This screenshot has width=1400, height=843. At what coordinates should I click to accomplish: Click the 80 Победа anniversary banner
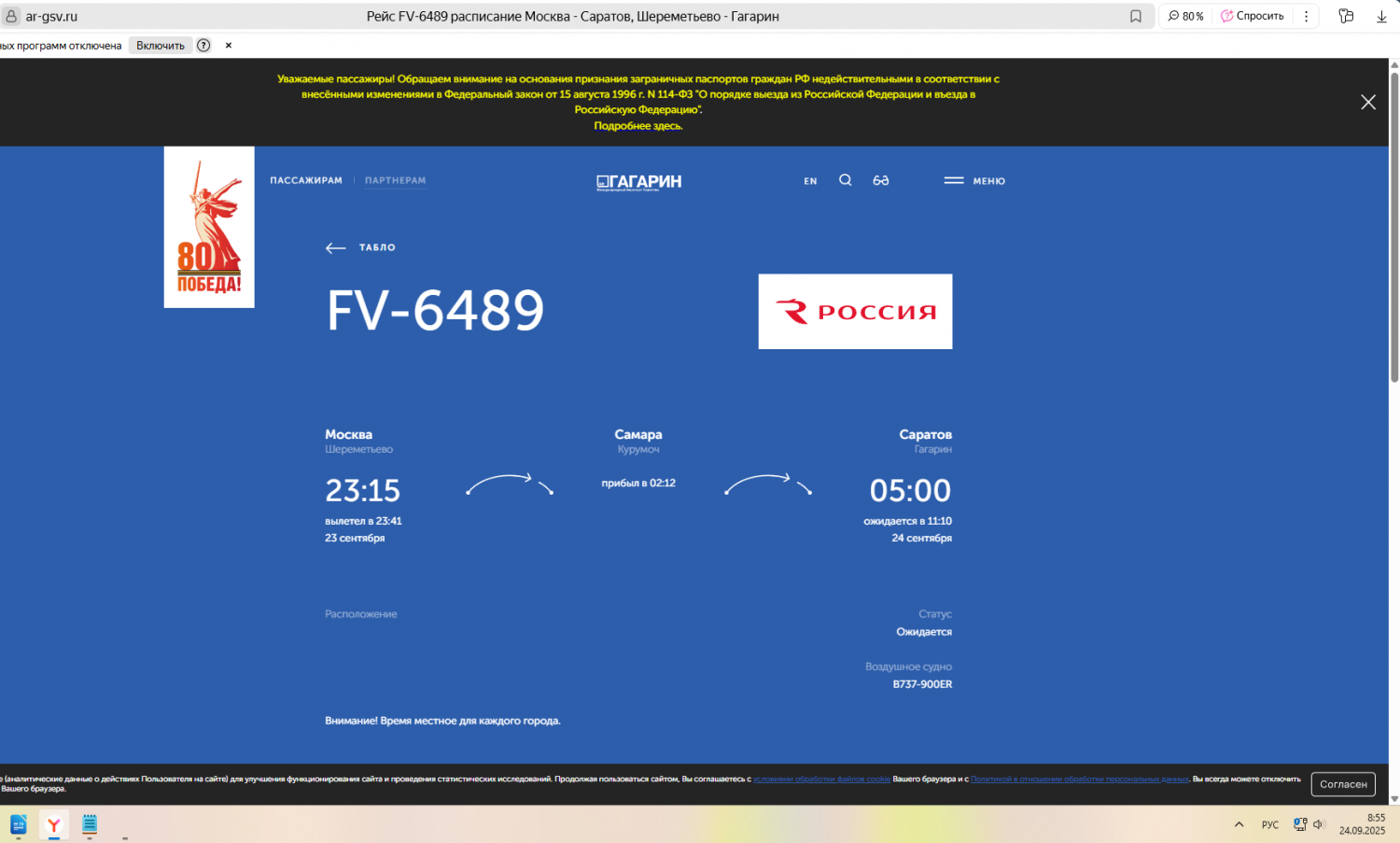tap(209, 227)
